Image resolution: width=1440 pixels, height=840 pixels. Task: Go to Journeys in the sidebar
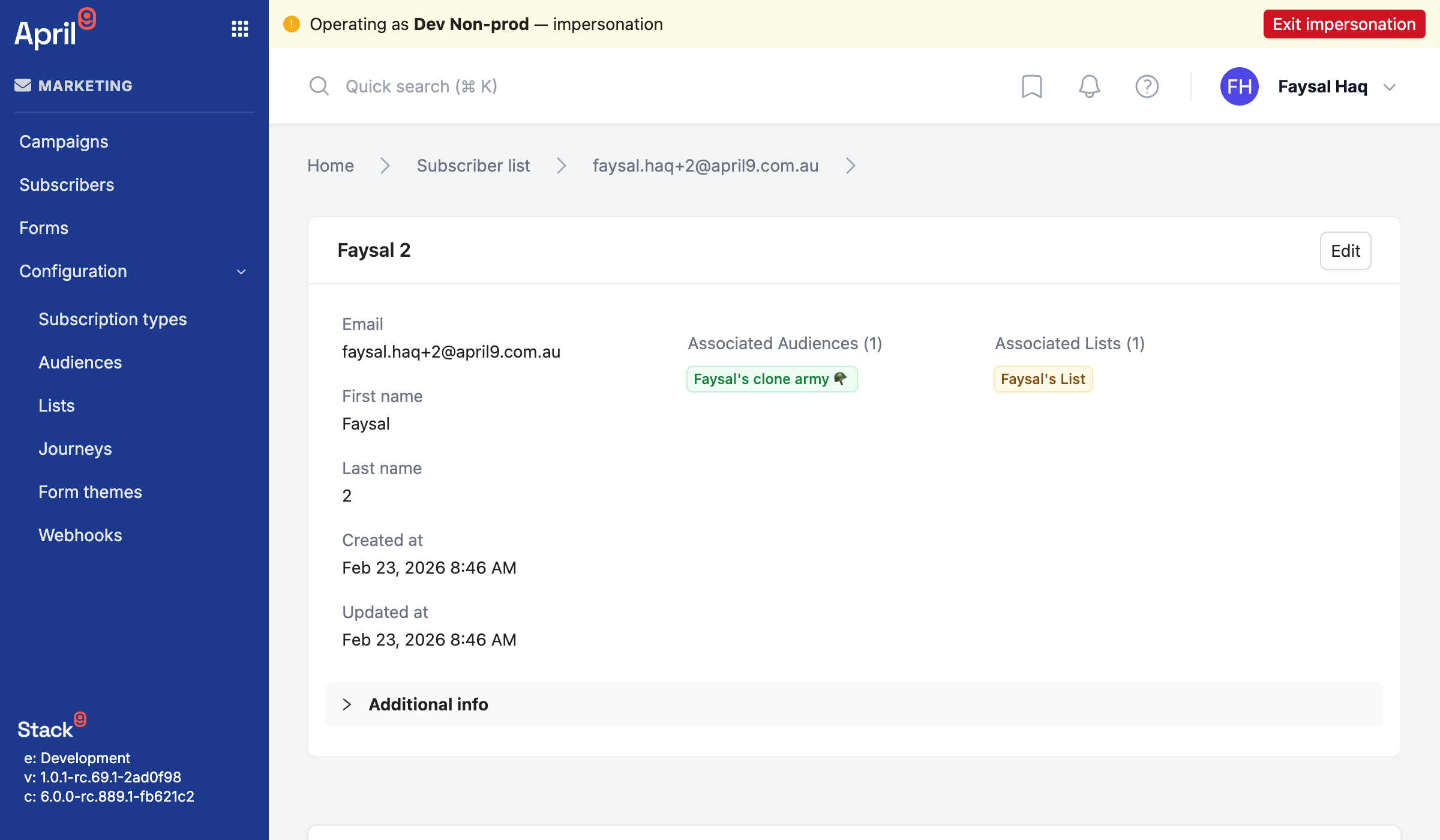tap(75, 449)
